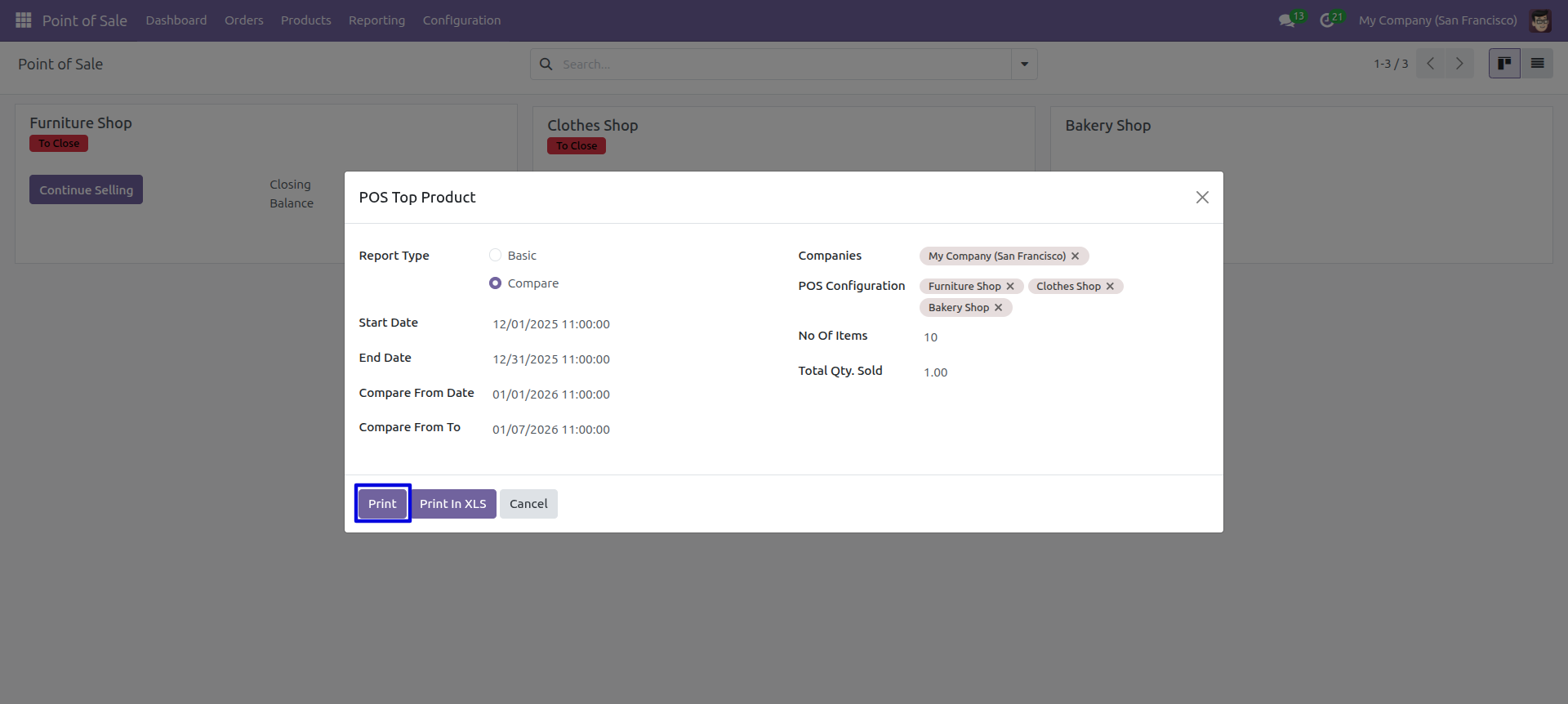This screenshot has width=1568, height=704.
Task: Click the search input box
Action: point(784,64)
